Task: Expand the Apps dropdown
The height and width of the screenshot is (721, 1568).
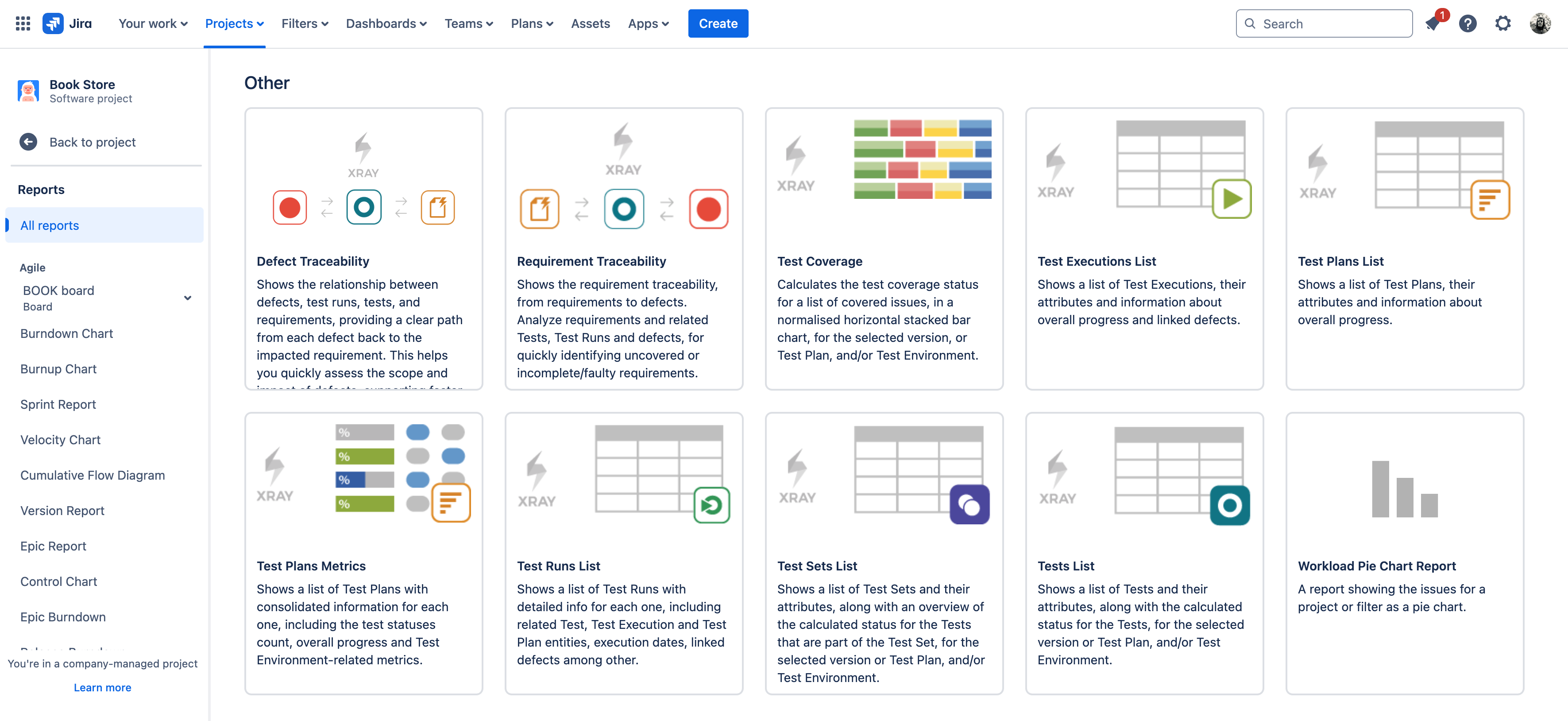Action: coord(648,23)
